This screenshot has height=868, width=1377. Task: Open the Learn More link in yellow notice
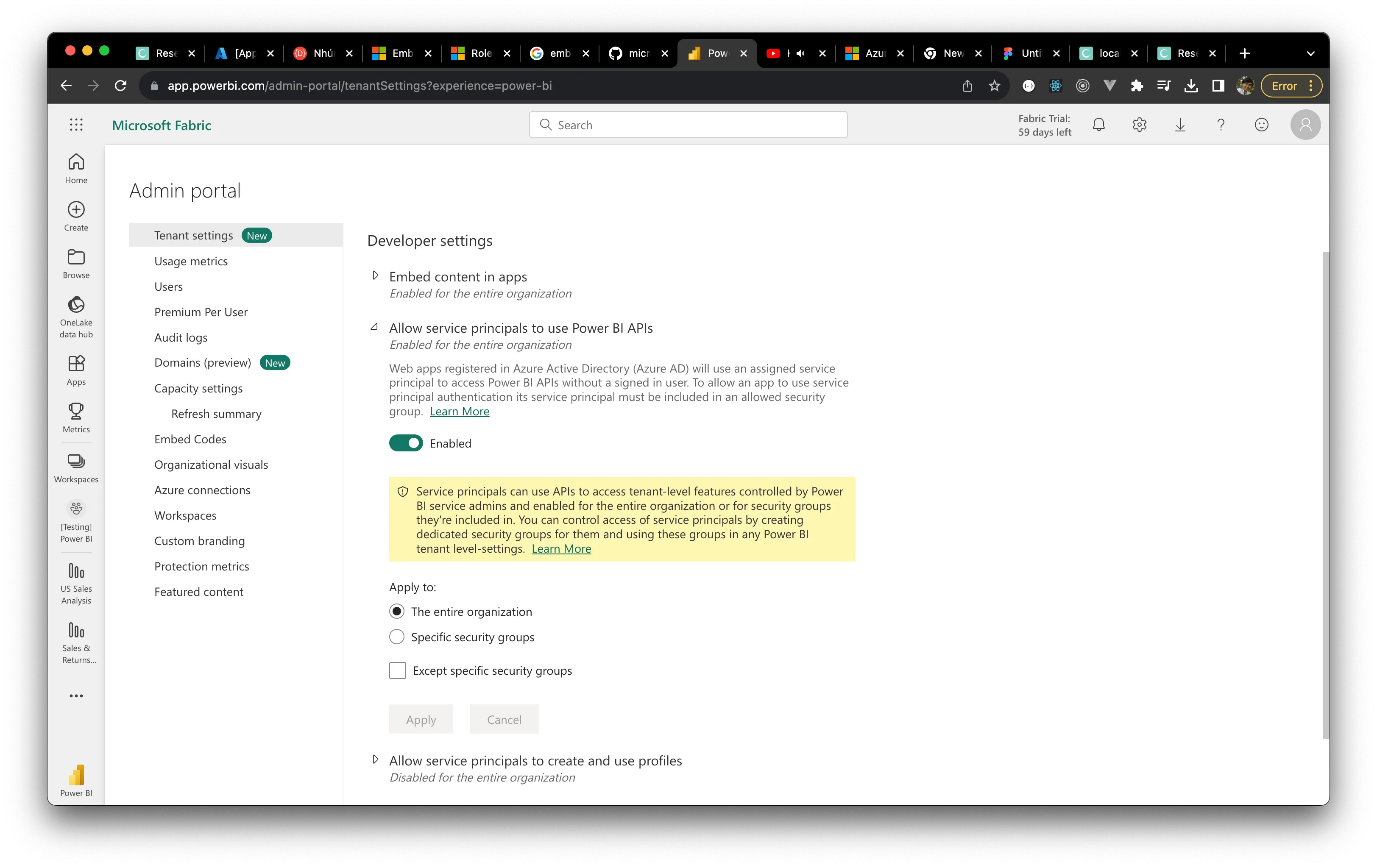click(561, 548)
